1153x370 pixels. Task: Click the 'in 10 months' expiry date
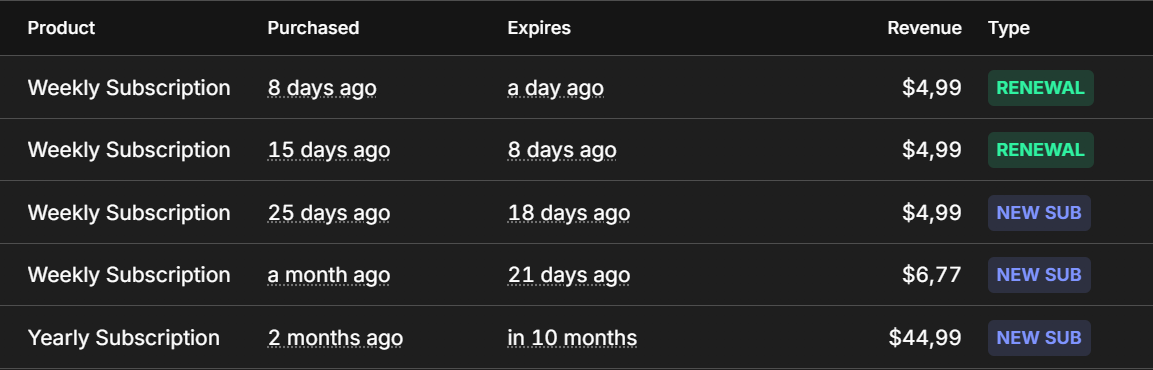572,338
